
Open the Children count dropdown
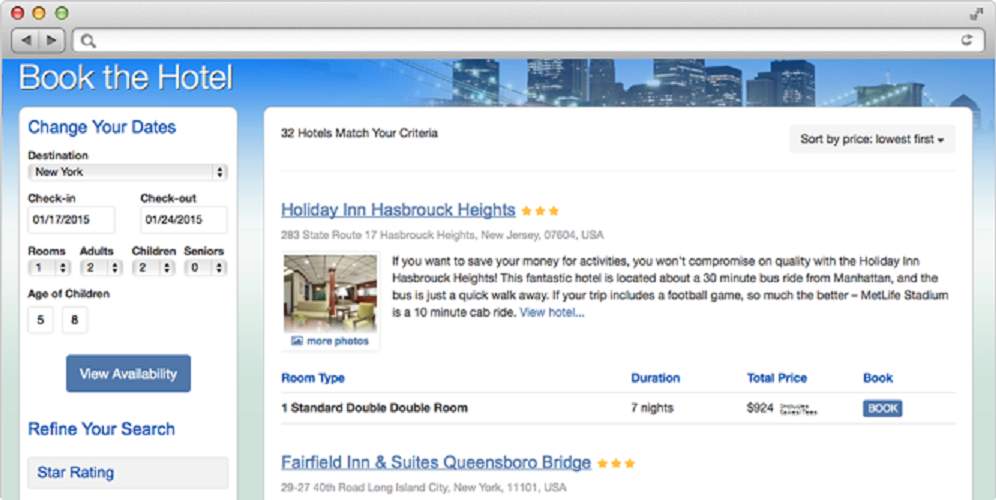(153, 268)
